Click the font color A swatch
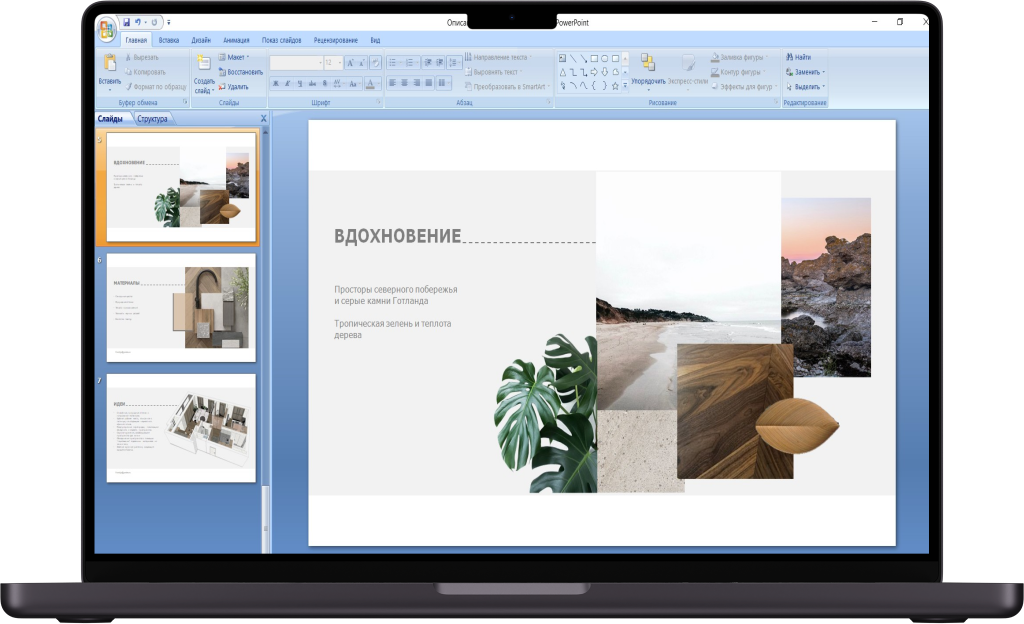This screenshot has height=624, width=1024. click(370, 83)
